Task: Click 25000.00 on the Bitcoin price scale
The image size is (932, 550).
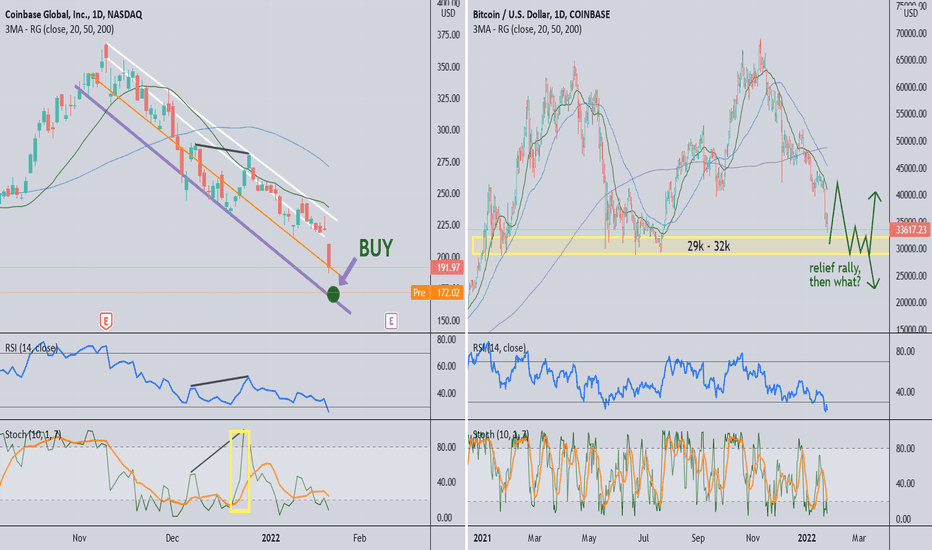Action: click(911, 275)
